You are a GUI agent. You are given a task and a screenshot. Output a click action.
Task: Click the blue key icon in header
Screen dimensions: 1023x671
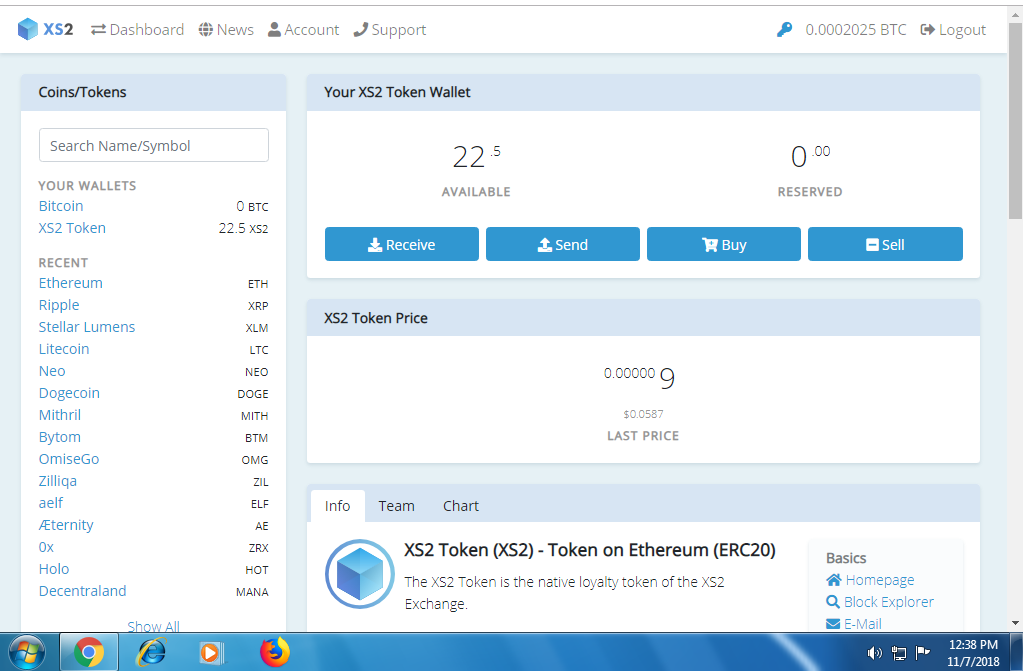pyautogui.click(x=784, y=30)
